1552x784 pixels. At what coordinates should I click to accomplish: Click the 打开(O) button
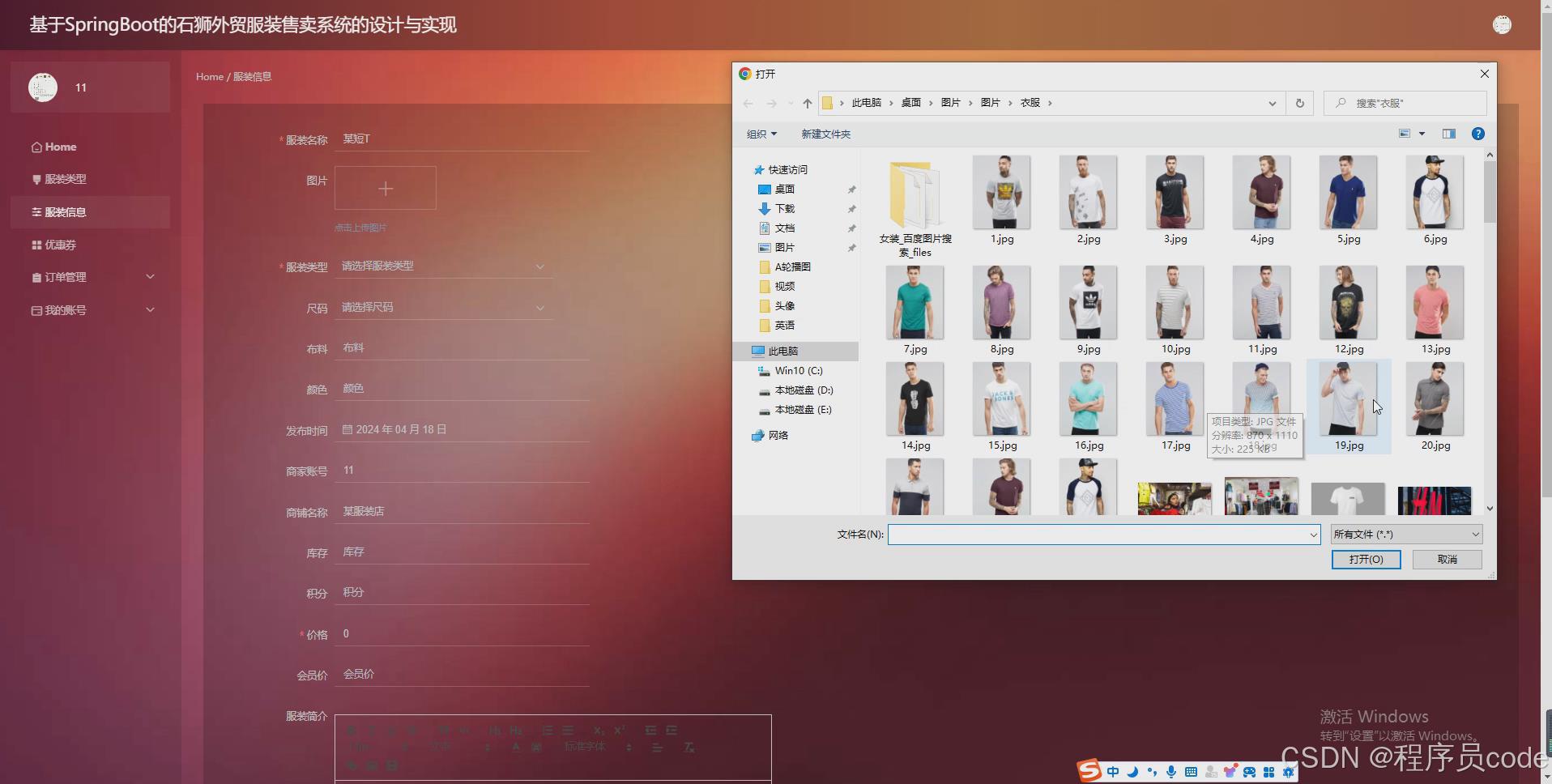pos(1366,560)
